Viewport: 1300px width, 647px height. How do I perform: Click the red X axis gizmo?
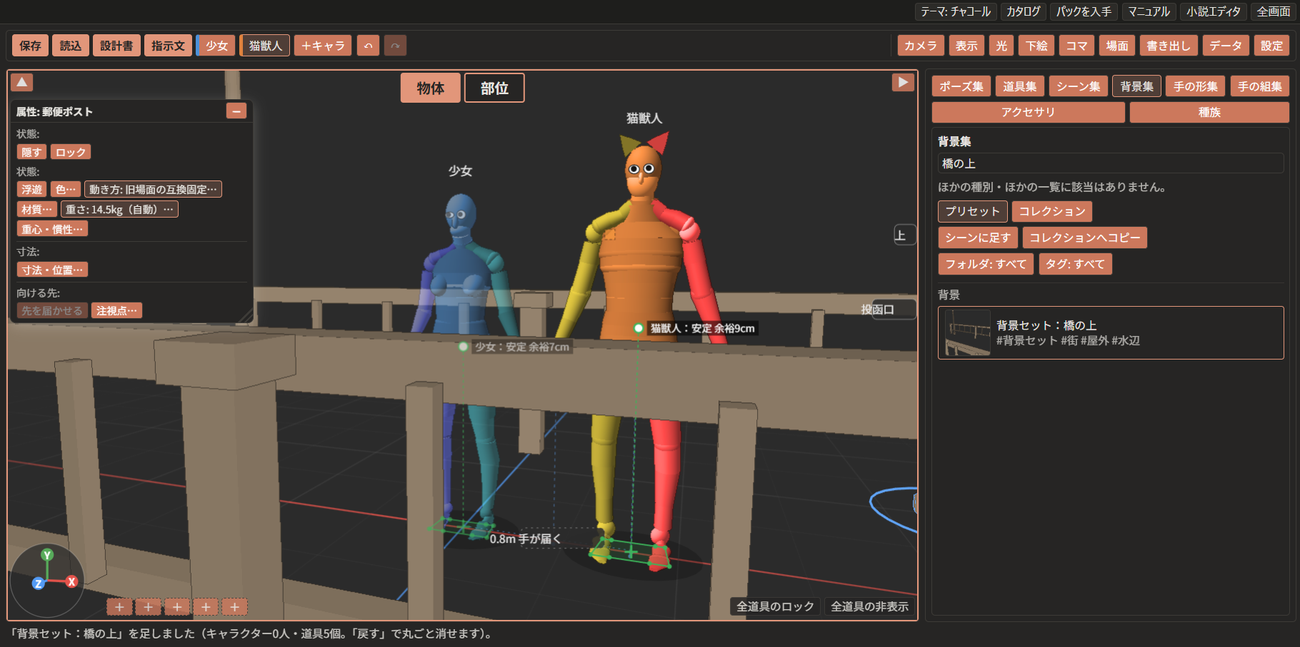coord(71,581)
